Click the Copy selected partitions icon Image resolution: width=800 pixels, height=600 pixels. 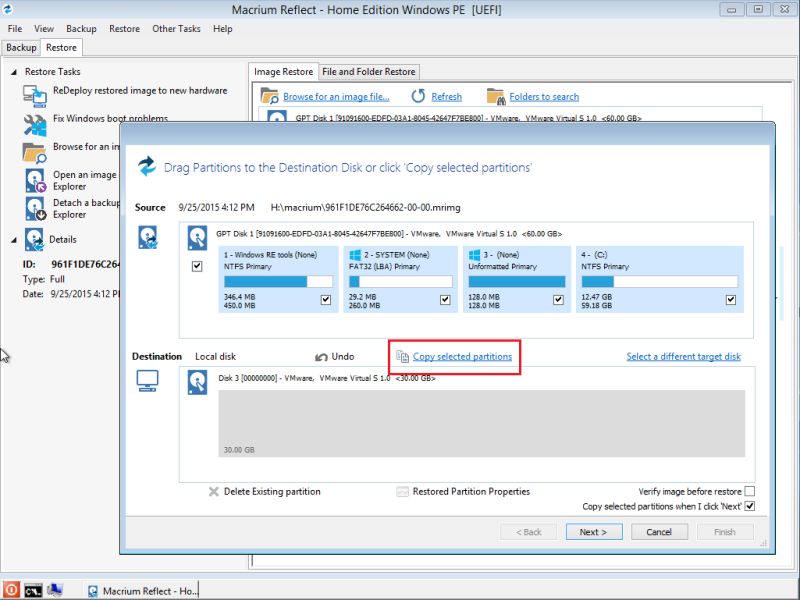[403, 357]
